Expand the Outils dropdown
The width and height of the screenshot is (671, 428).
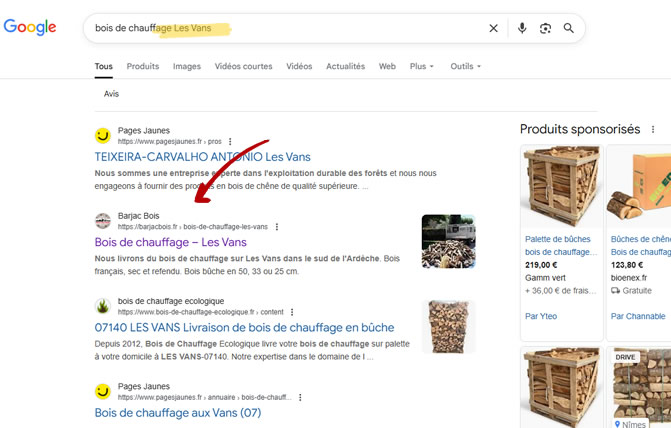point(465,66)
